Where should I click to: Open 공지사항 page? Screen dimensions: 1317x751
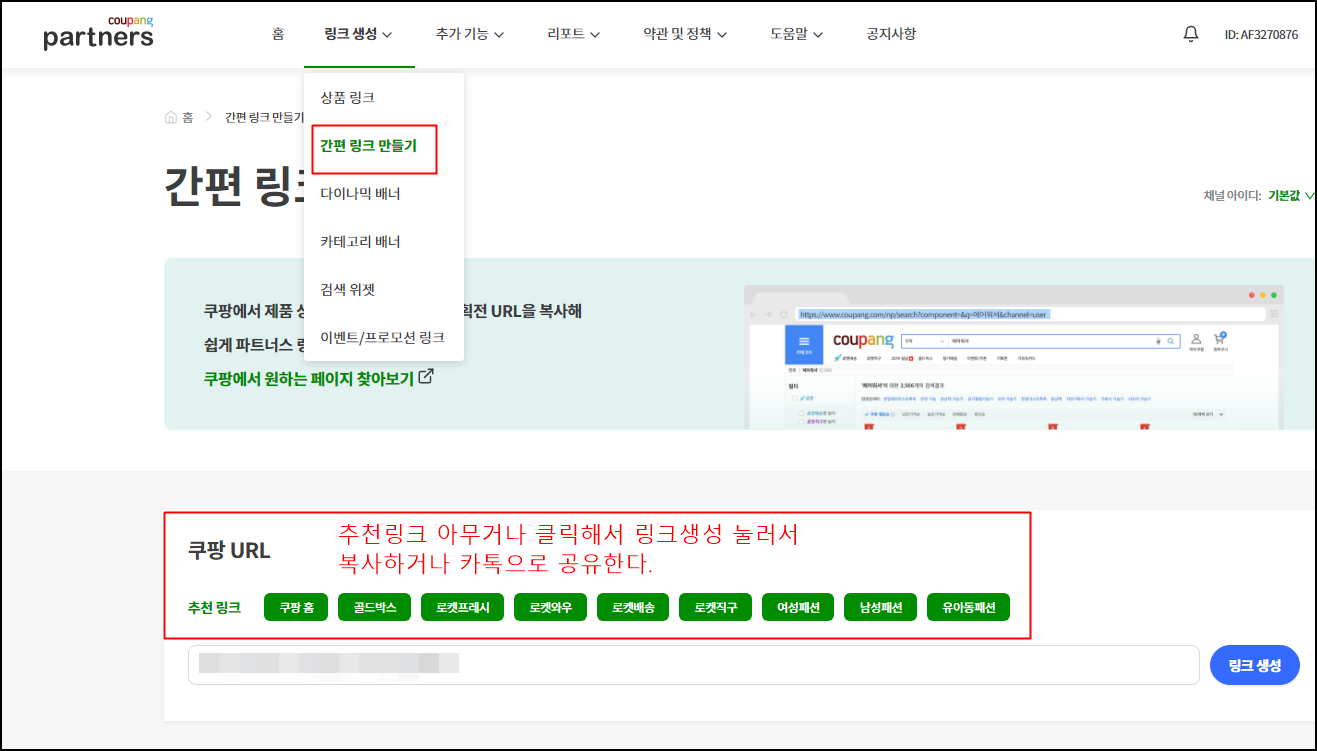click(x=891, y=34)
